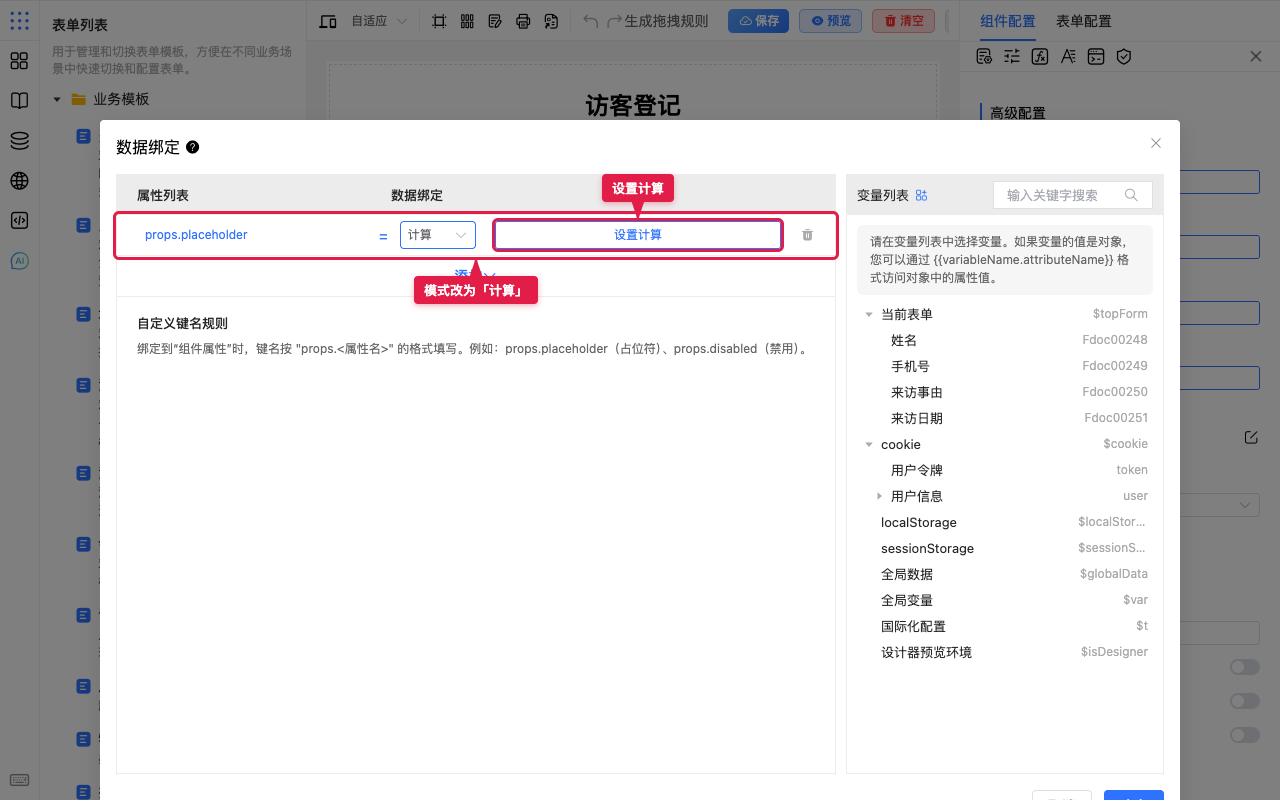Click the document icon right of printer
The height and width of the screenshot is (800, 1280).
(551, 21)
